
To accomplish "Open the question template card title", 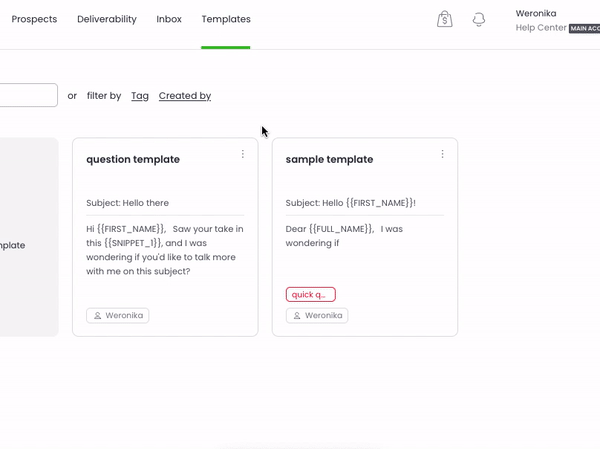I will coord(133,159).
